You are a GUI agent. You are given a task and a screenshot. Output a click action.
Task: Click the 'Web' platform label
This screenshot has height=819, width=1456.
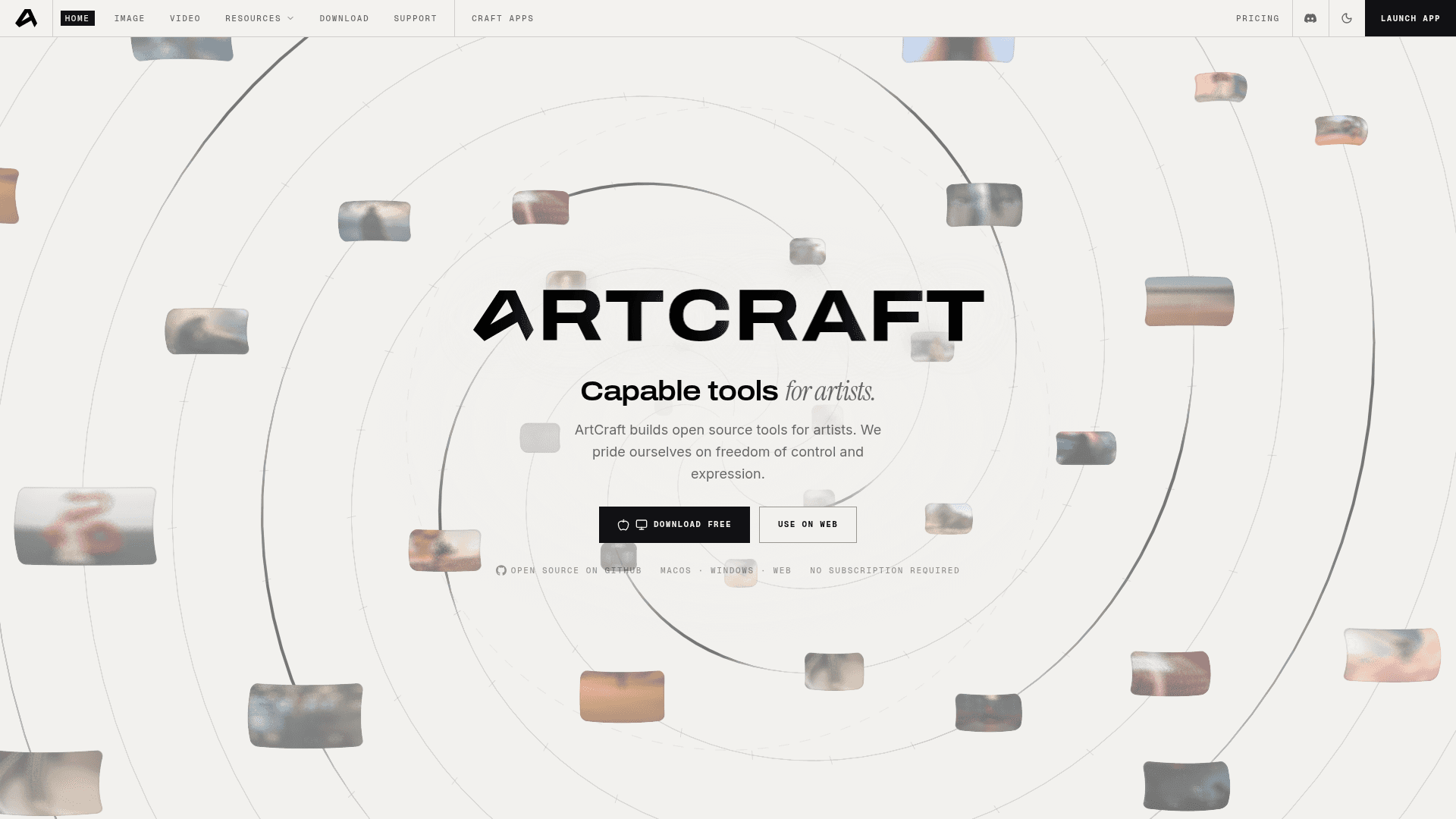tap(782, 570)
